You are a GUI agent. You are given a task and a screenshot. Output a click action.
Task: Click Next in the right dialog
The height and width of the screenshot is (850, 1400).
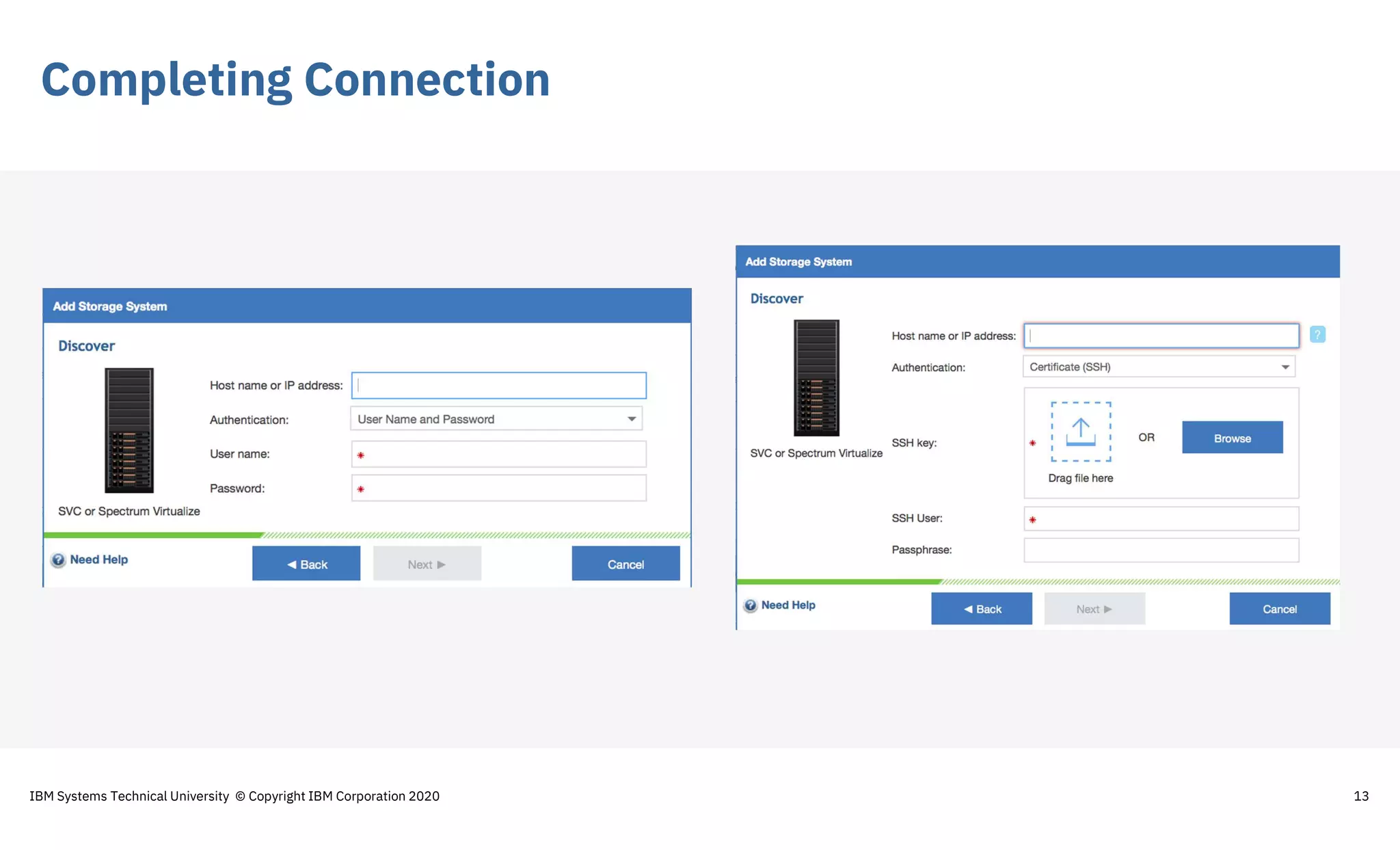(1094, 609)
